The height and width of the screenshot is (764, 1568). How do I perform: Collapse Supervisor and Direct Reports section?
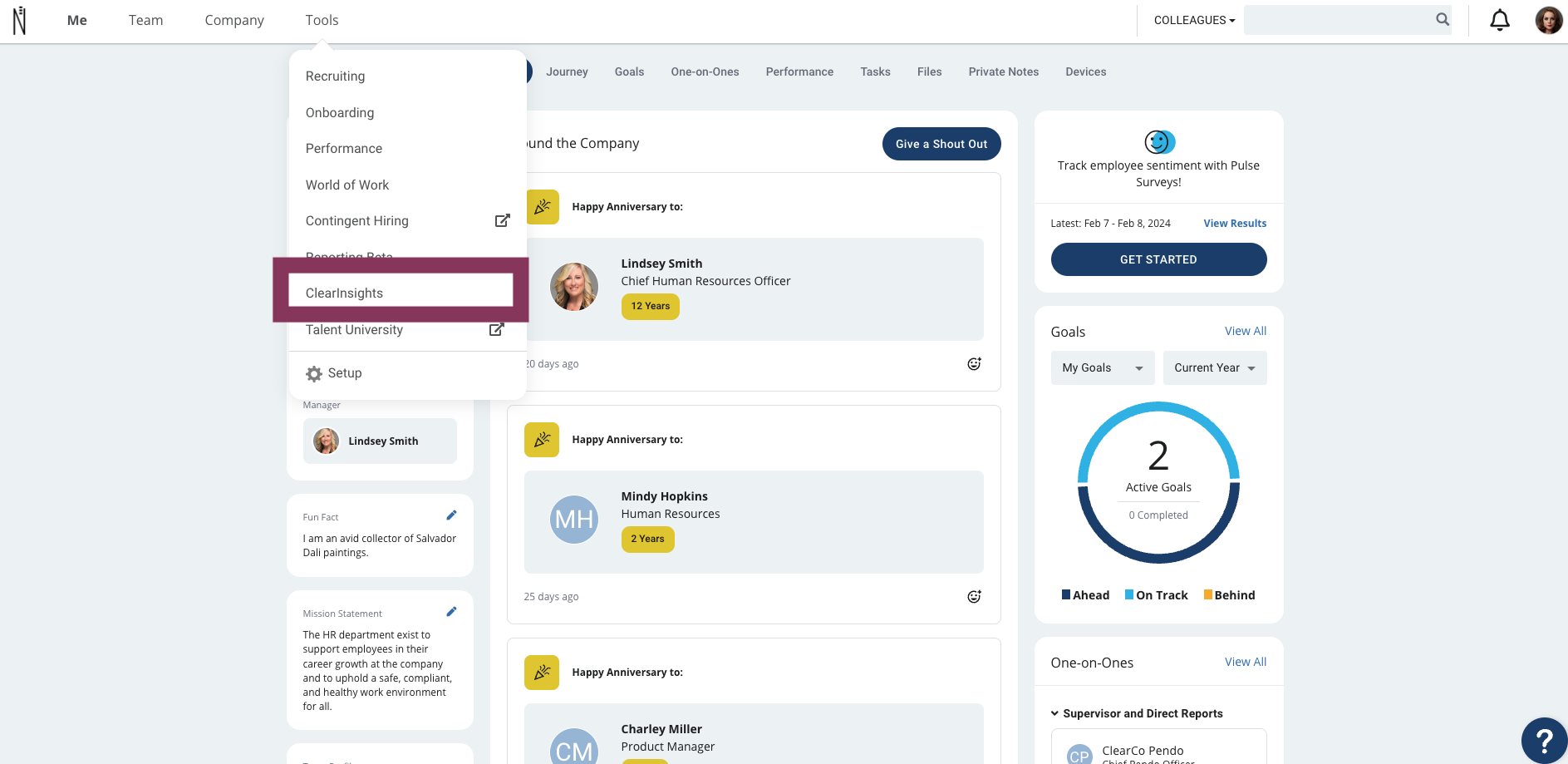pos(1054,713)
